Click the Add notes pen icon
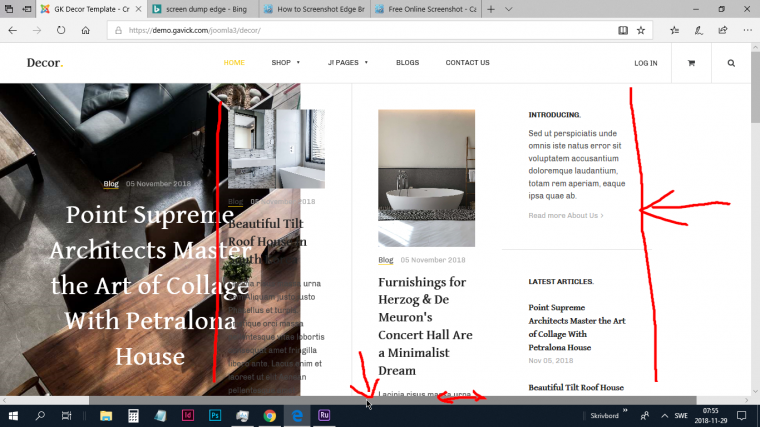Image resolution: width=760 pixels, height=427 pixels. 698,30
